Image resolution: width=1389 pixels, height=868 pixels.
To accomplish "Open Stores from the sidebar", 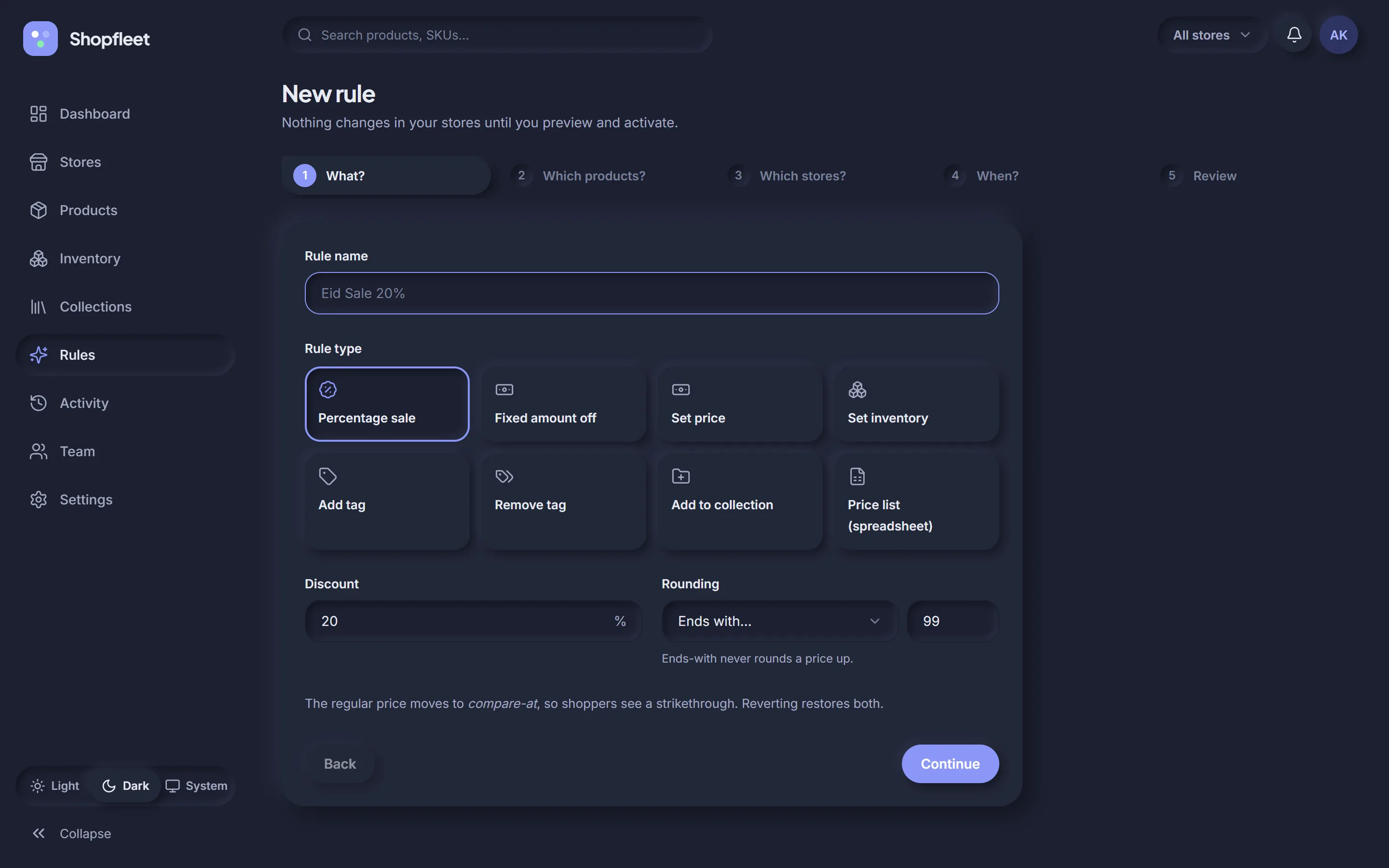I will (x=125, y=162).
